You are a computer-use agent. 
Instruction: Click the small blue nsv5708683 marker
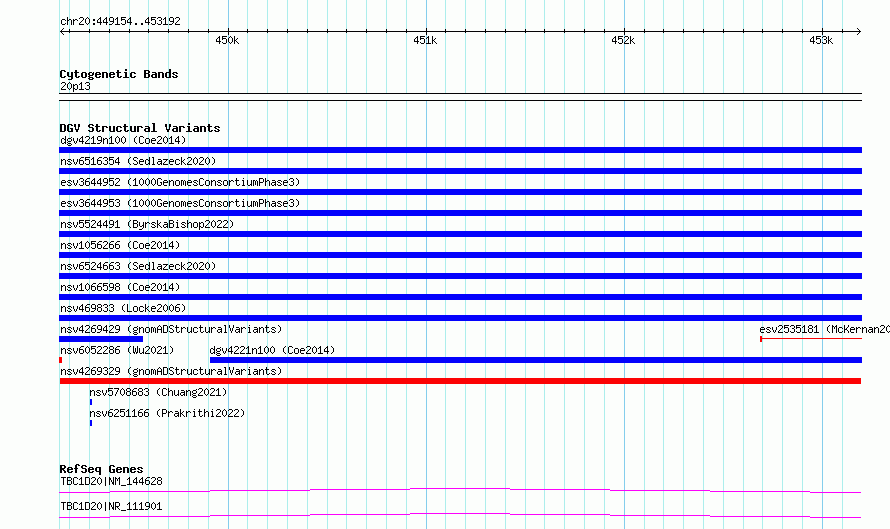coord(91,402)
